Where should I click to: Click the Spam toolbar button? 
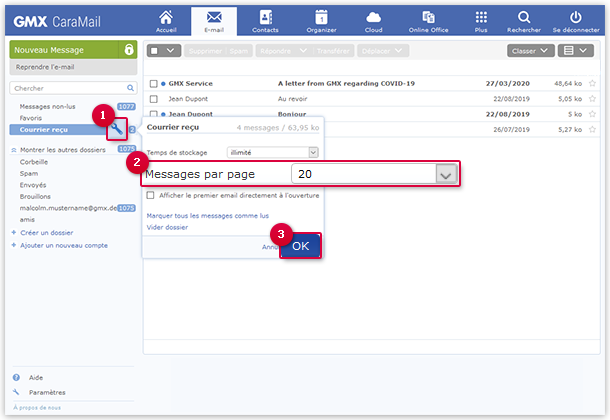click(239, 51)
